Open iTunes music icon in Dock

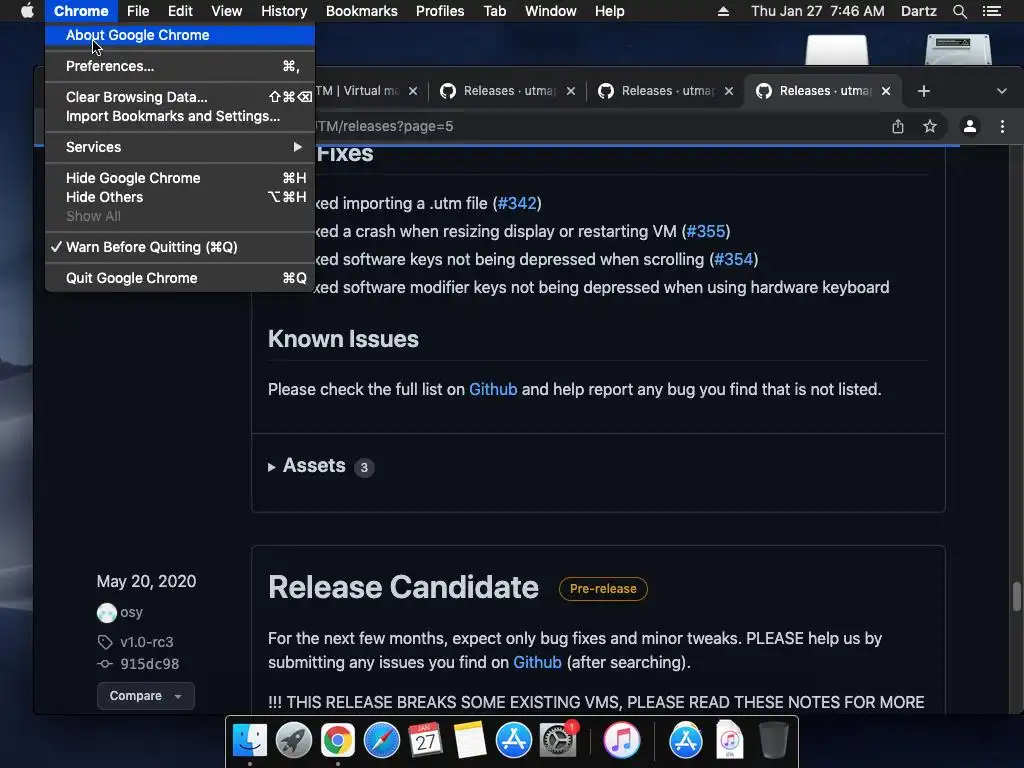click(621, 741)
